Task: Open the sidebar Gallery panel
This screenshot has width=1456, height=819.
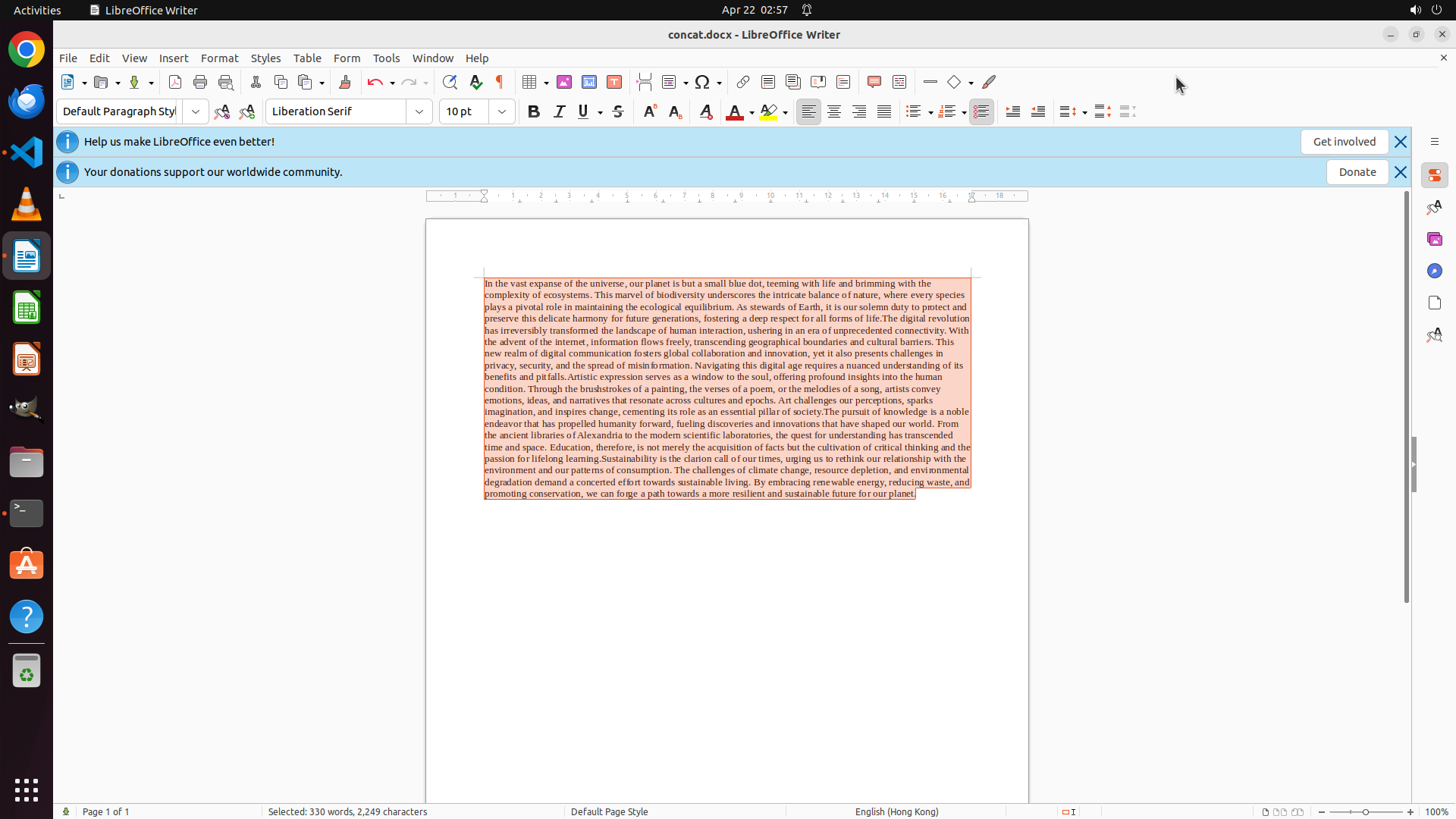Action: pyautogui.click(x=1434, y=239)
